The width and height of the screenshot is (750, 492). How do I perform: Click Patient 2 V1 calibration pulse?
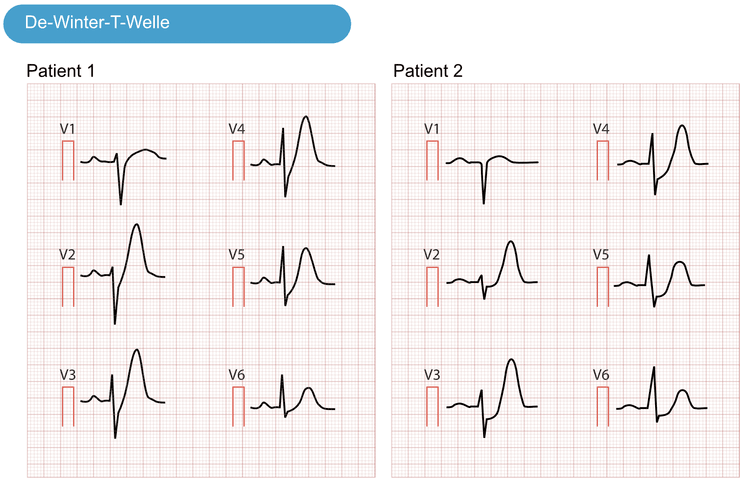pos(432,161)
